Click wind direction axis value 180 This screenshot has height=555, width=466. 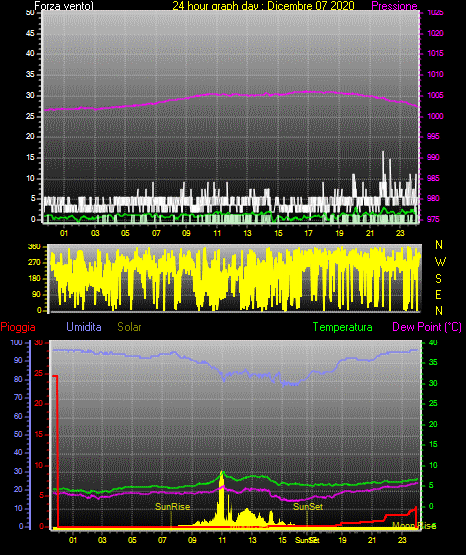tap(34, 279)
